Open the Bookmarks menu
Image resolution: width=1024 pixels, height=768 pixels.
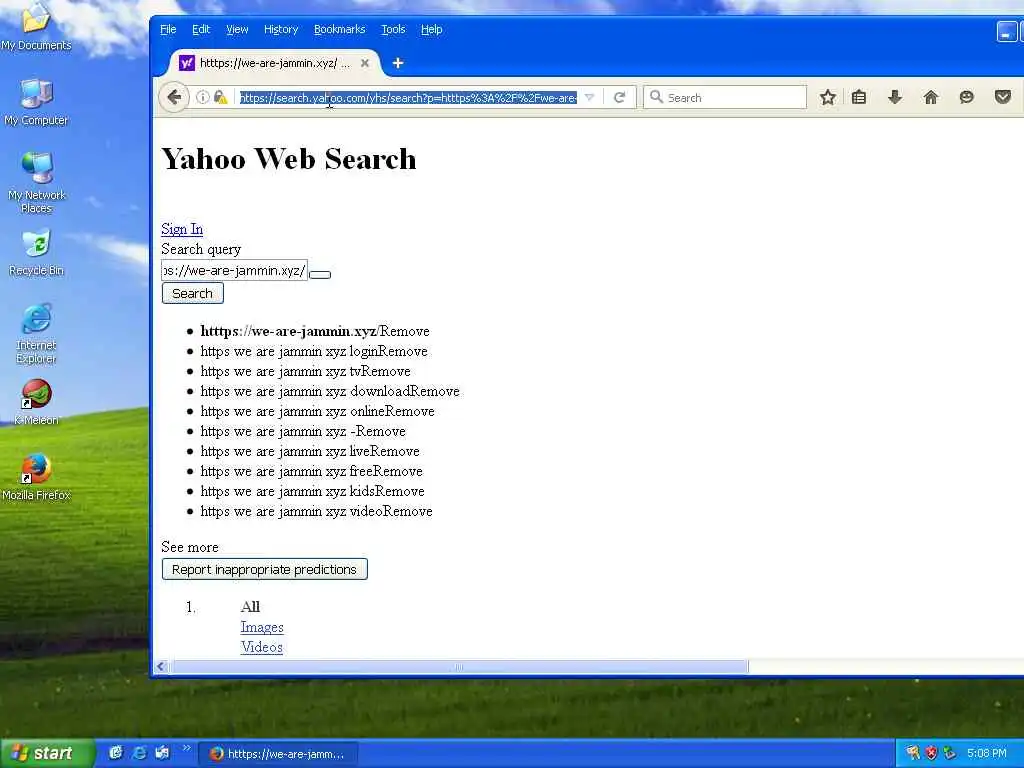pyautogui.click(x=340, y=29)
